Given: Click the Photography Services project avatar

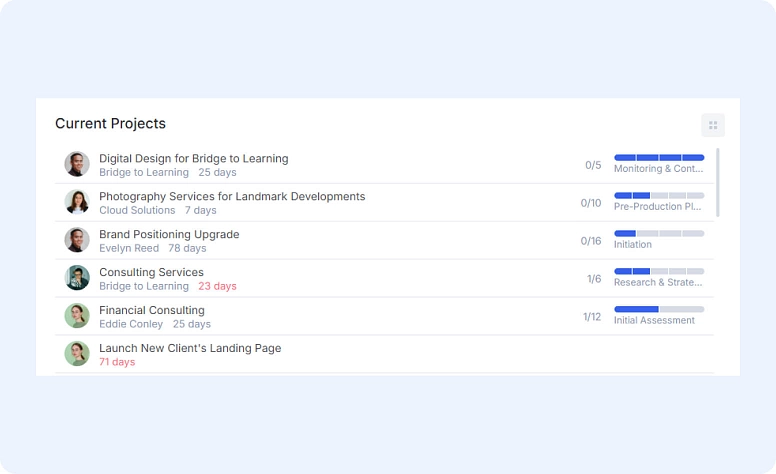Looking at the screenshot, I should click(77, 202).
